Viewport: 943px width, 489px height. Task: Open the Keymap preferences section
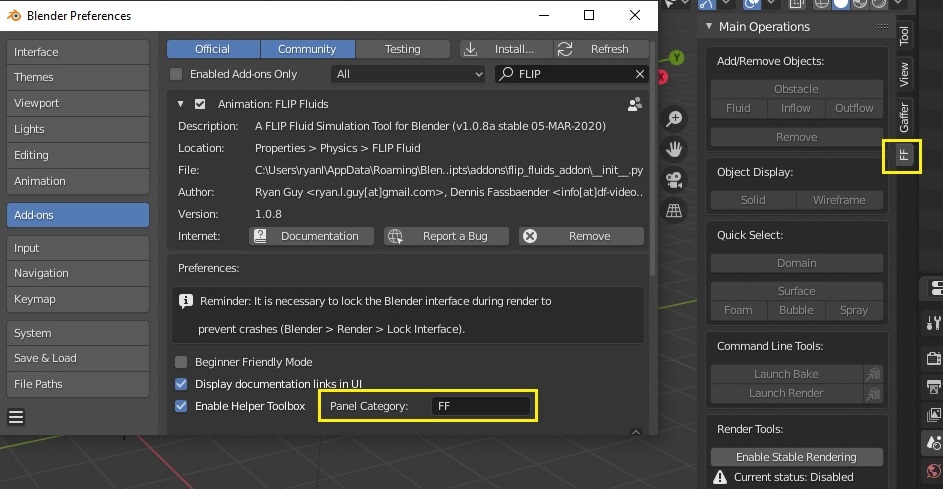tap(78, 299)
